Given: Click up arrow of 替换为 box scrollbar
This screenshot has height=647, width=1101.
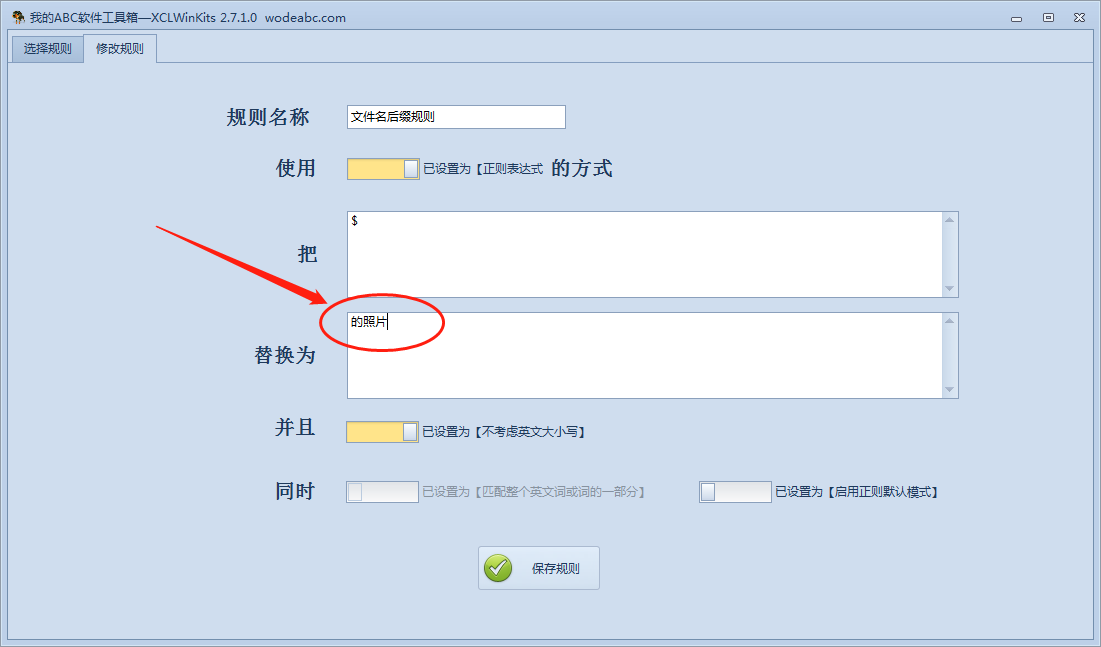Looking at the screenshot, I should (949, 321).
